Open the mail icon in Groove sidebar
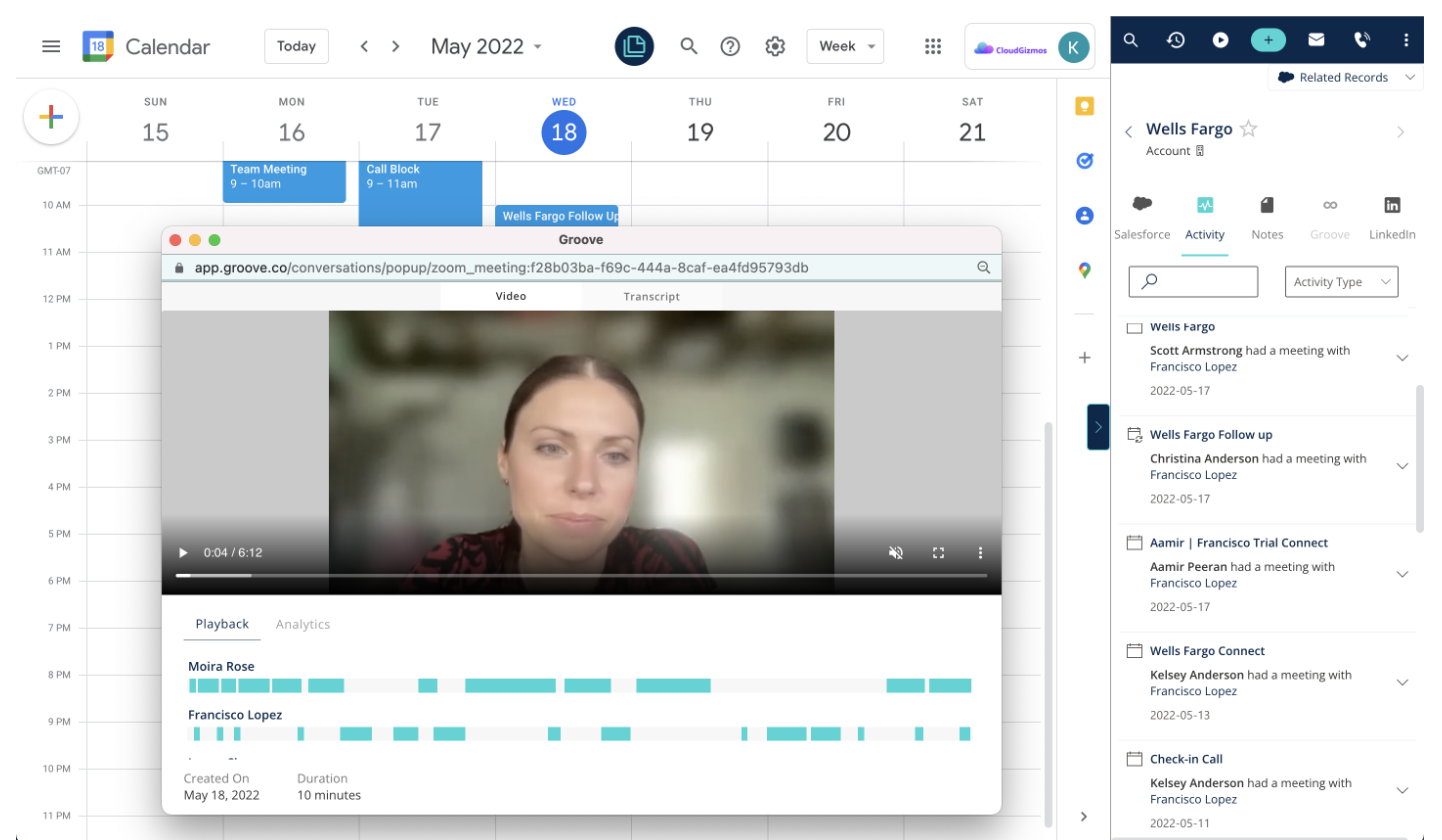Viewport: 1442px width, 840px height. click(x=1316, y=40)
